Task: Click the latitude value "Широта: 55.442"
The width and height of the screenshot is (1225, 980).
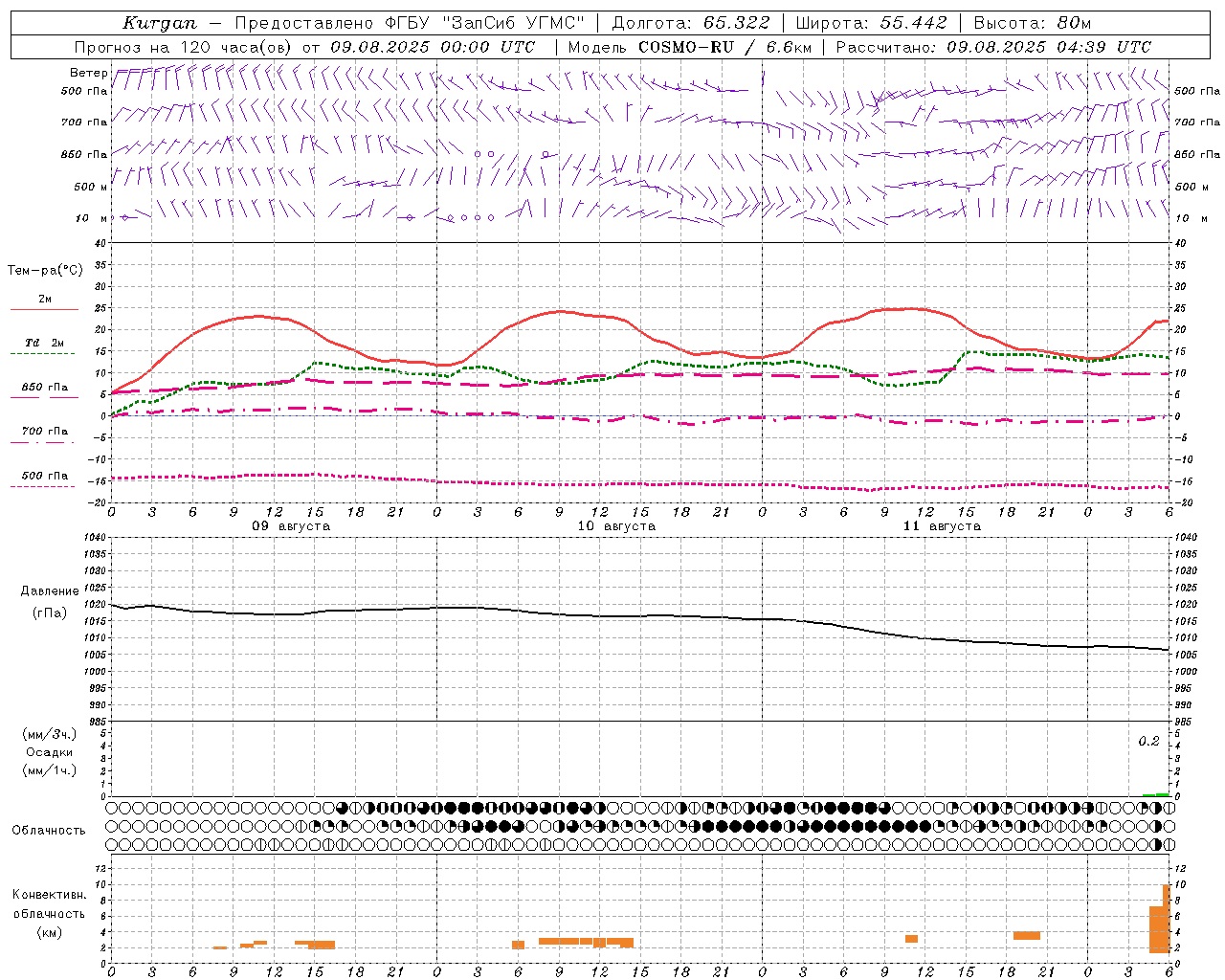Action: click(872, 23)
